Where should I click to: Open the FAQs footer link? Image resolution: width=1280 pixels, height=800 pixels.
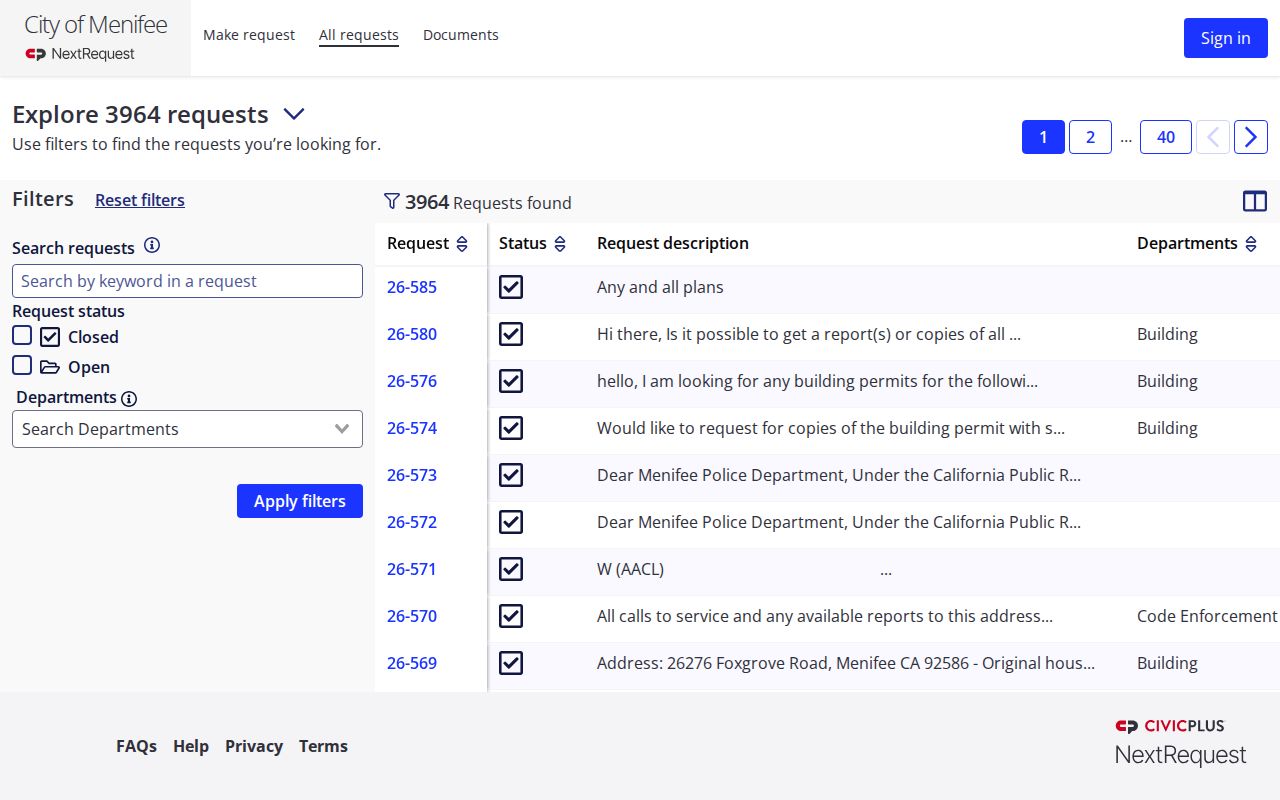click(136, 746)
